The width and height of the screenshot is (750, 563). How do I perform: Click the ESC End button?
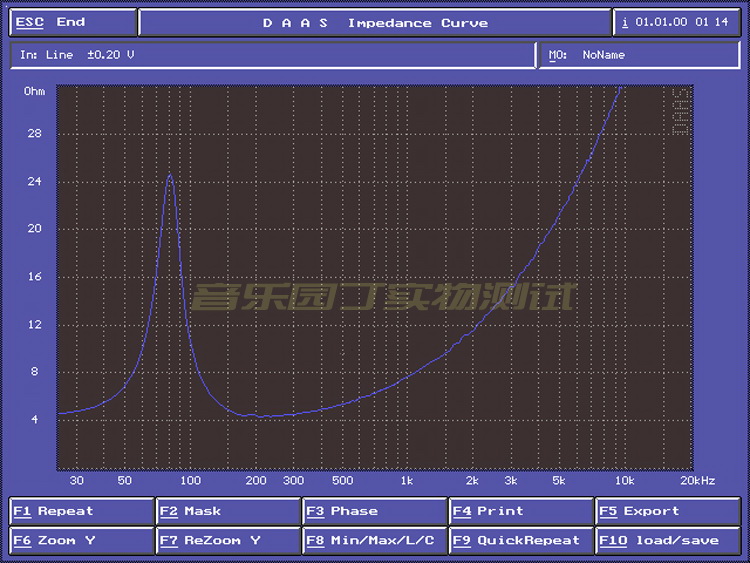click(x=73, y=22)
